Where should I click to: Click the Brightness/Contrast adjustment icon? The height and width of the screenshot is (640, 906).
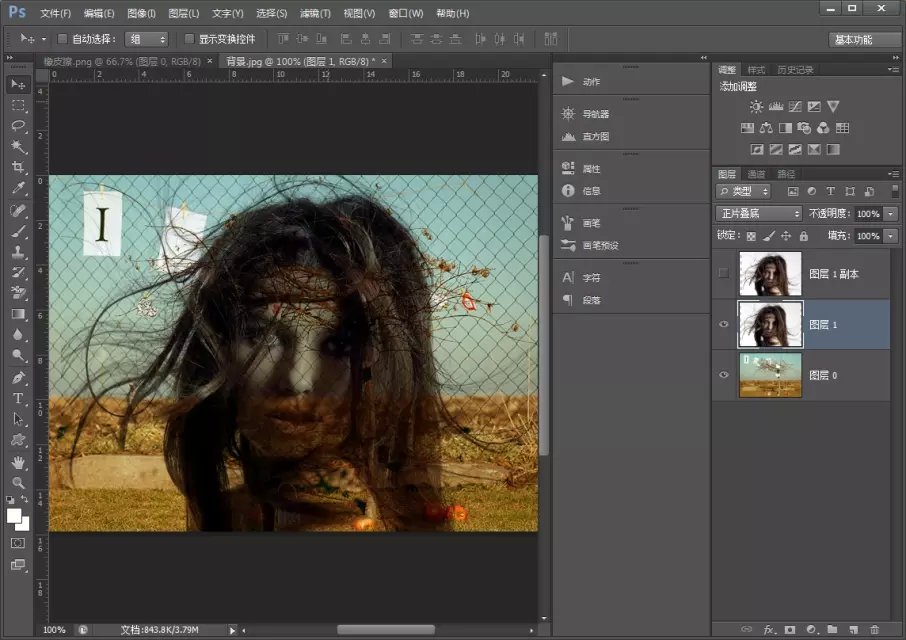pos(756,106)
